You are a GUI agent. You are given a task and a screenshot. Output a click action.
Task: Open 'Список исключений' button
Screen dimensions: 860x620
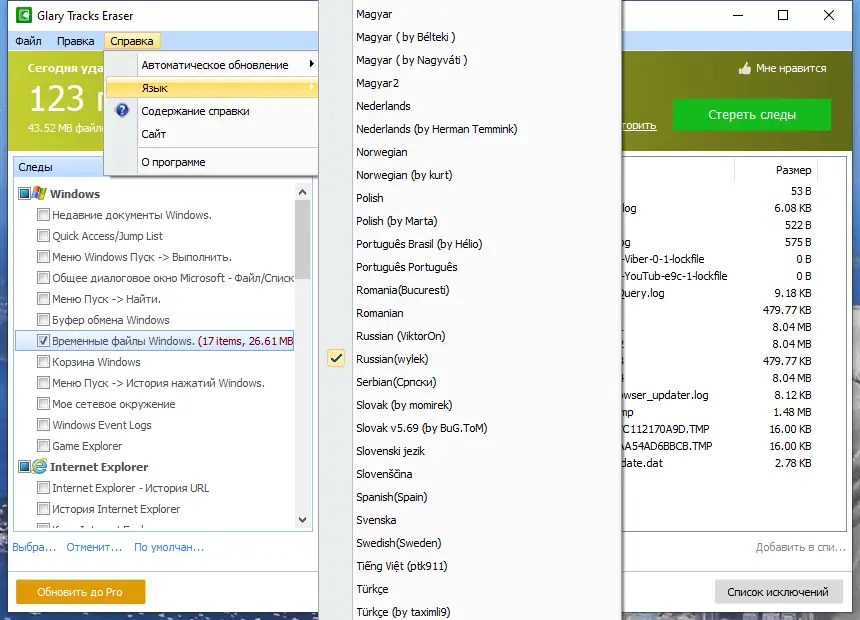click(778, 591)
